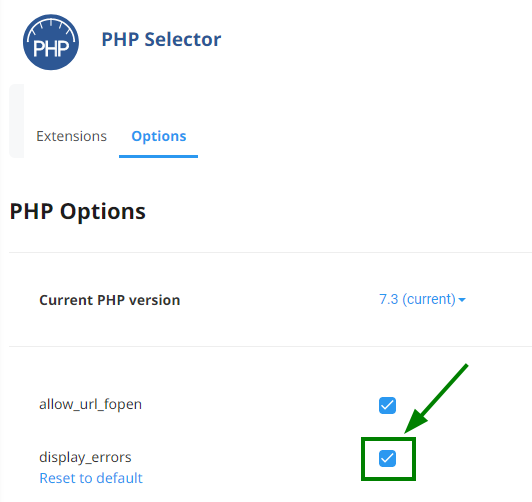Image resolution: width=532 pixels, height=502 pixels.
Task: Click the PHP Selector gauge logo
Action: 51,42
